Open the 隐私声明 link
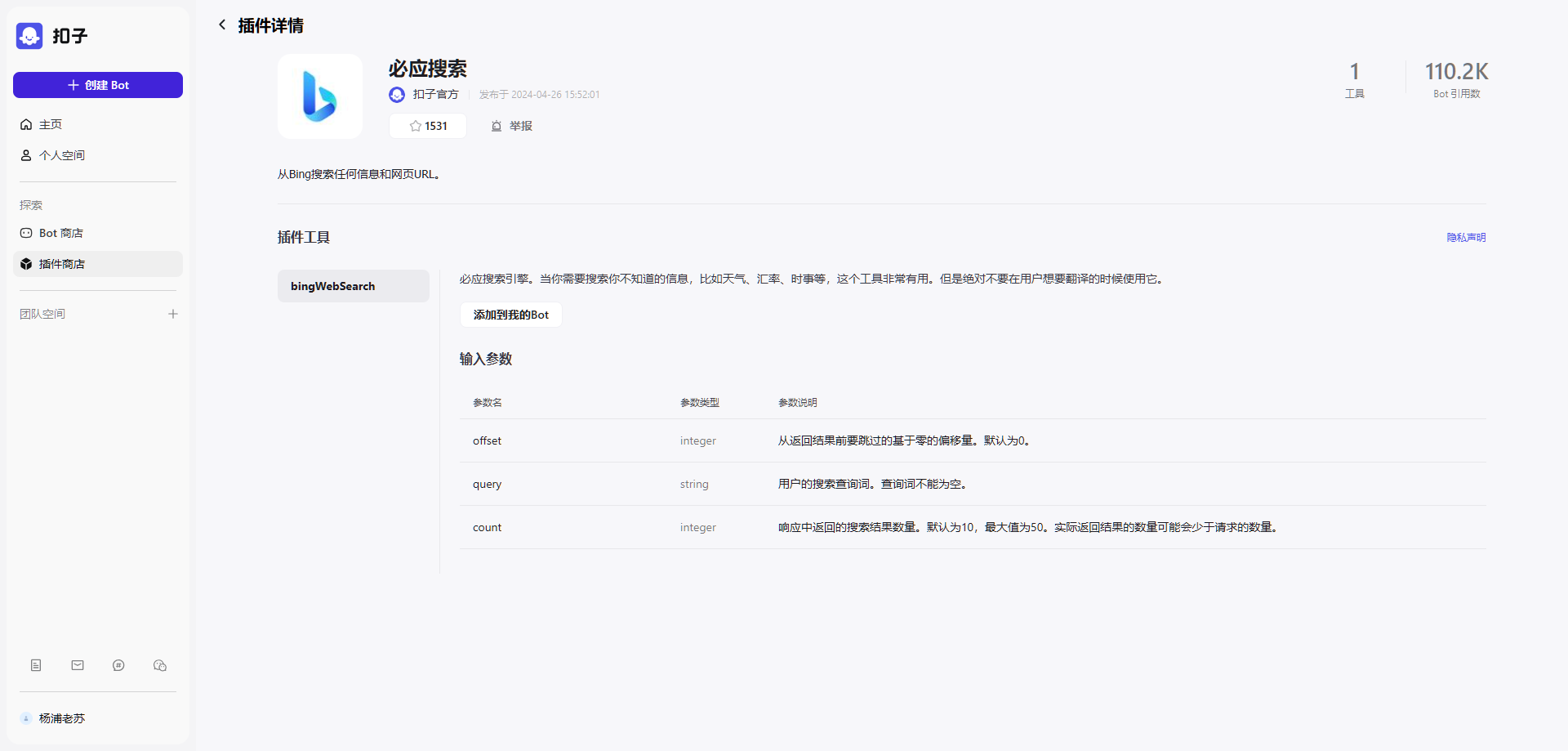Screen dimensions: 1568x751 tap(1466, 238)
